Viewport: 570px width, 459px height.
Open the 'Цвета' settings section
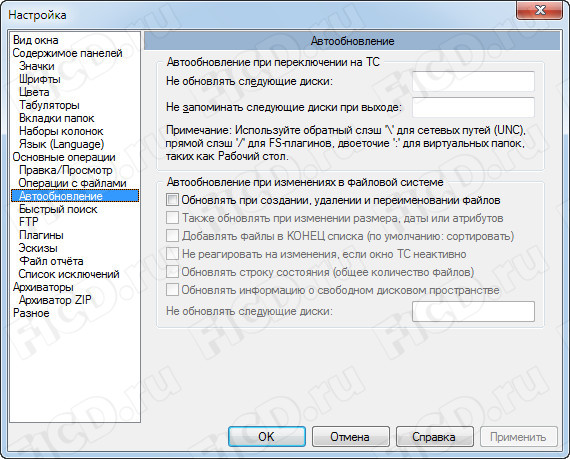34,92
